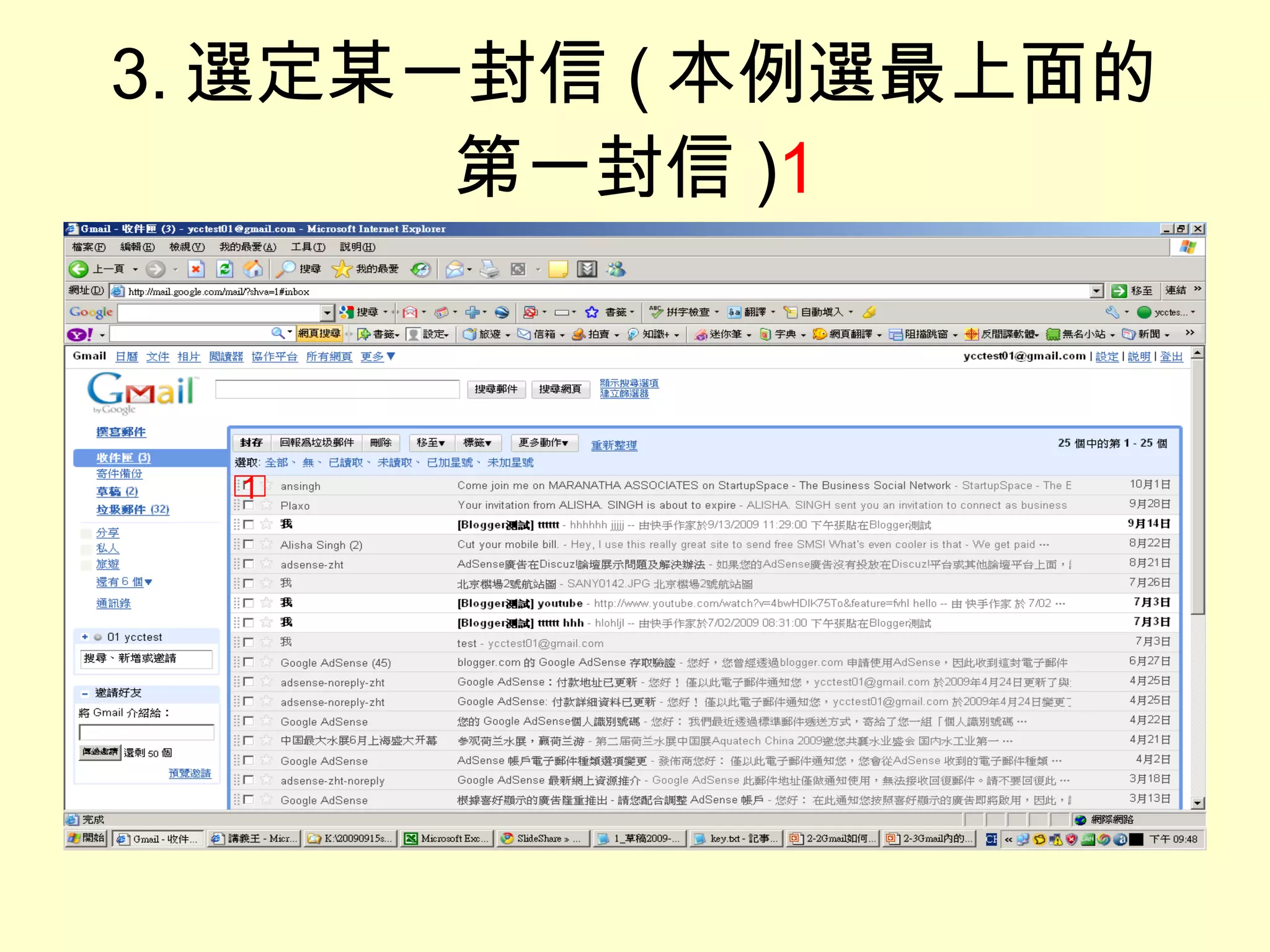The width and height of the screenshot is (1270, 952).
Task: Click the IE Back arrow icon
Action: (x=78, y=269)
